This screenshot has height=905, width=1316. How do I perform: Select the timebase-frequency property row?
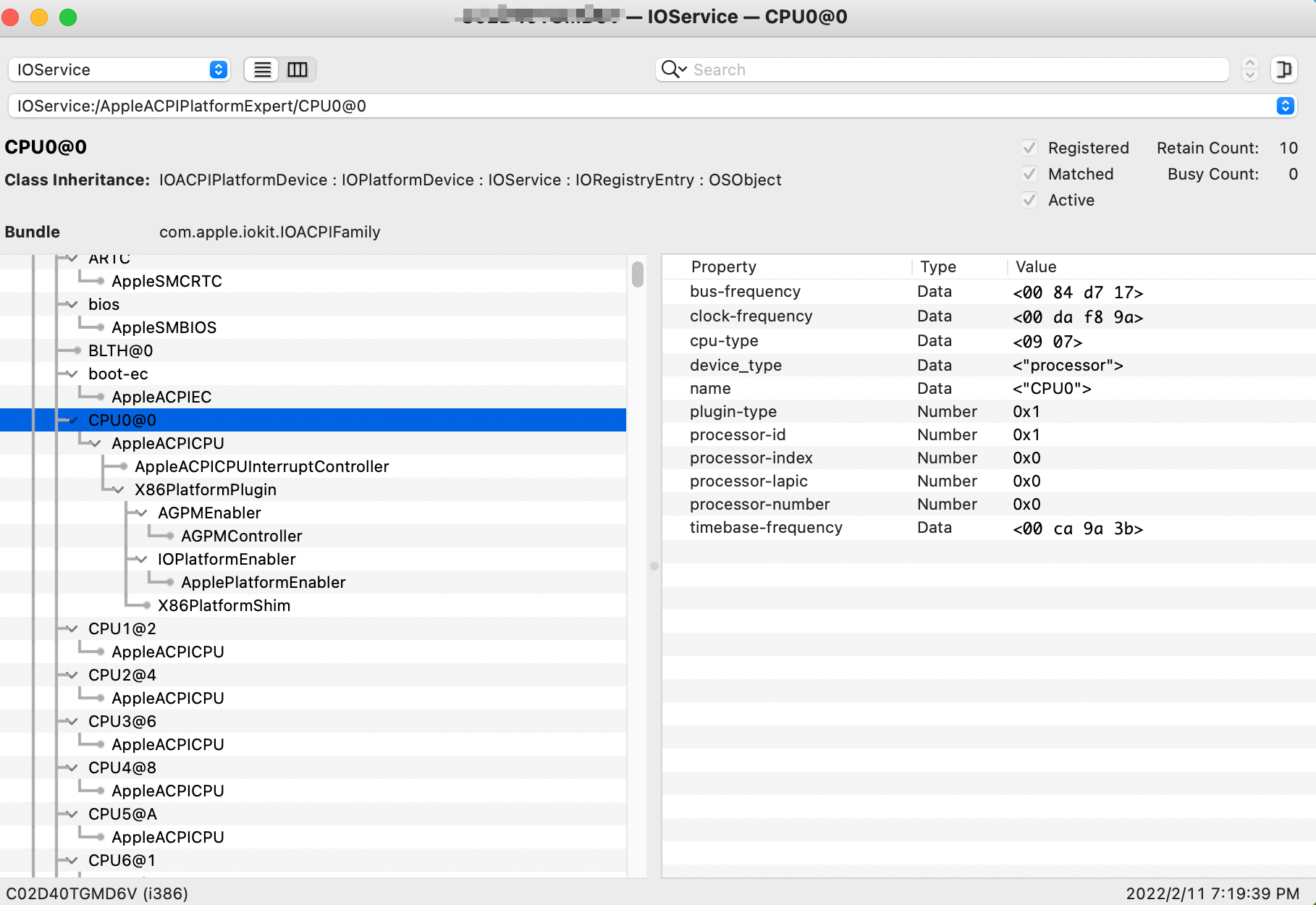coord(989,528)
